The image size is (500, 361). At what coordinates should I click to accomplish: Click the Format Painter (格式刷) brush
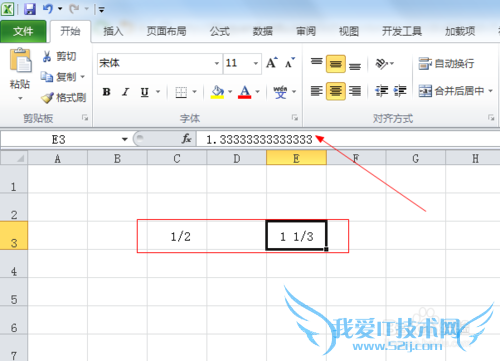tap(47, 97)
